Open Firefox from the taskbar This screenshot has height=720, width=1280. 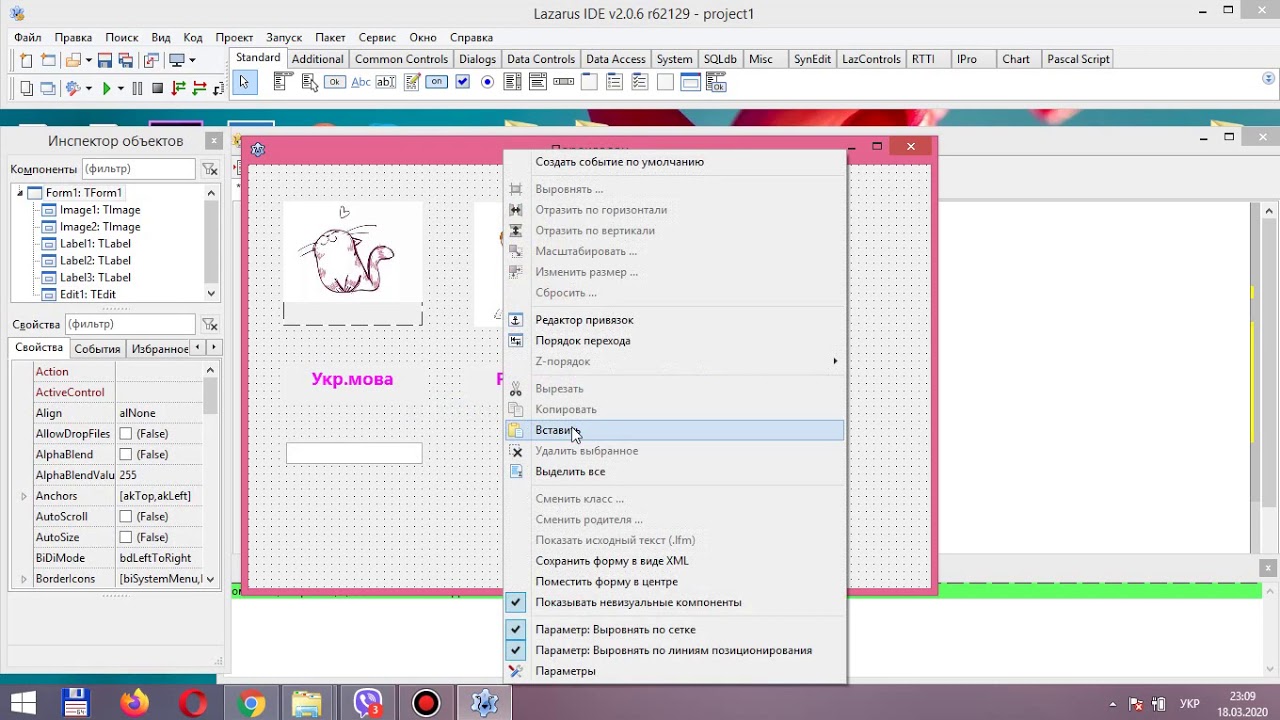133,703
